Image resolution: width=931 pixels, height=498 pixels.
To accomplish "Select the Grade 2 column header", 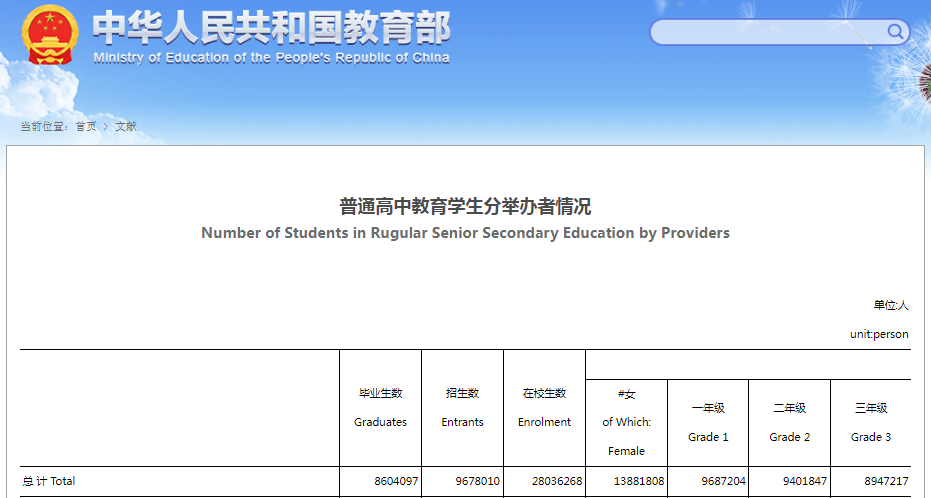I will pyautogui.click(x=790, y=423).
